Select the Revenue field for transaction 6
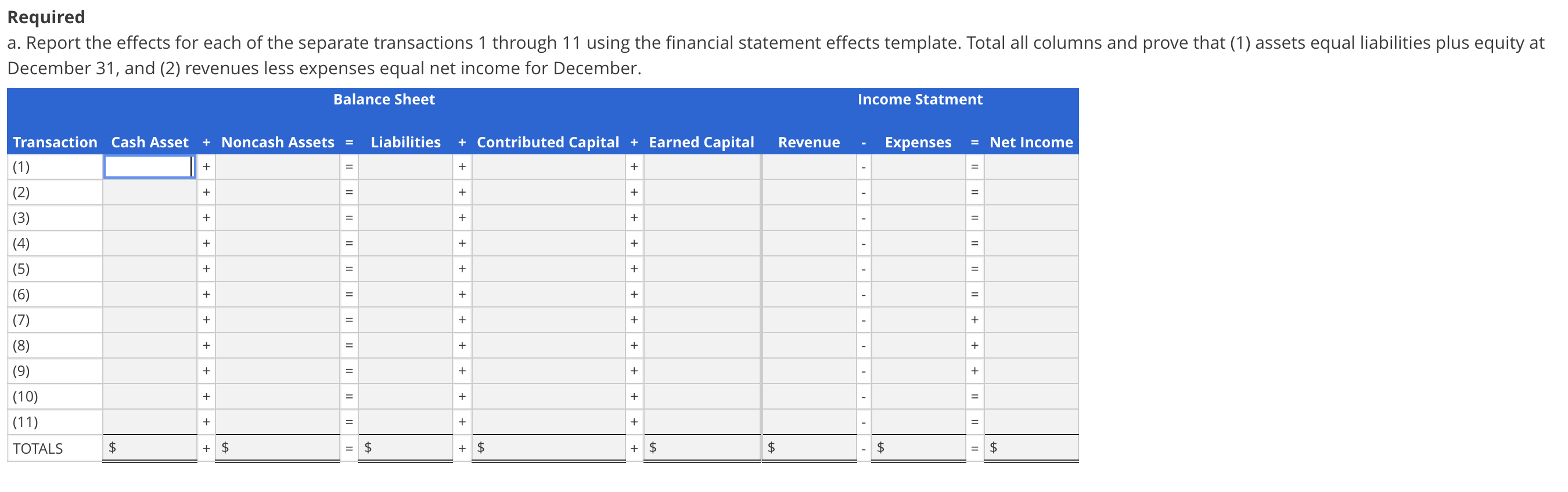1568x492 pixels. (810, 294)
